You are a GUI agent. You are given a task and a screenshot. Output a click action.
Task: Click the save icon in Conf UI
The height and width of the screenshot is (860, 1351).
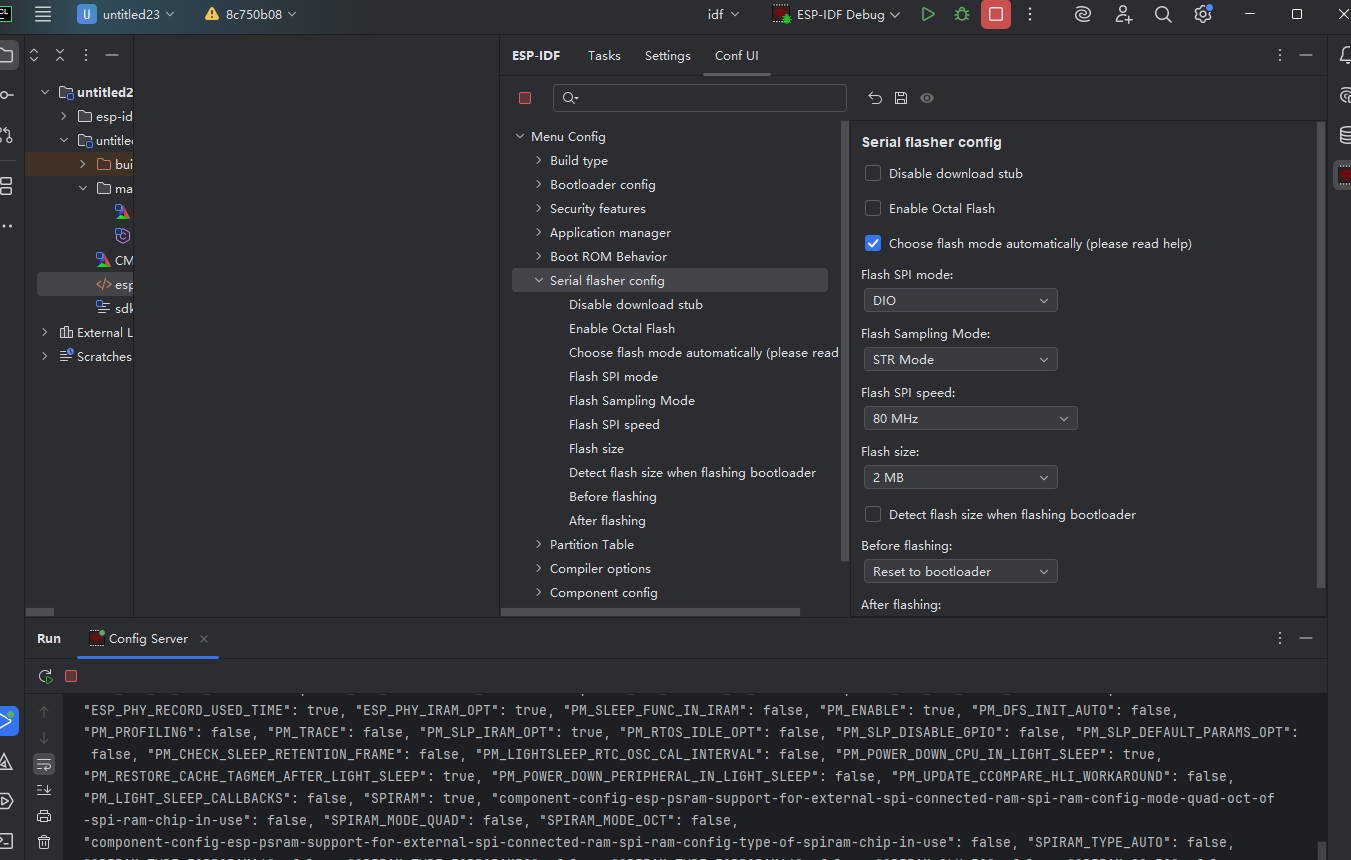(901, 98)
